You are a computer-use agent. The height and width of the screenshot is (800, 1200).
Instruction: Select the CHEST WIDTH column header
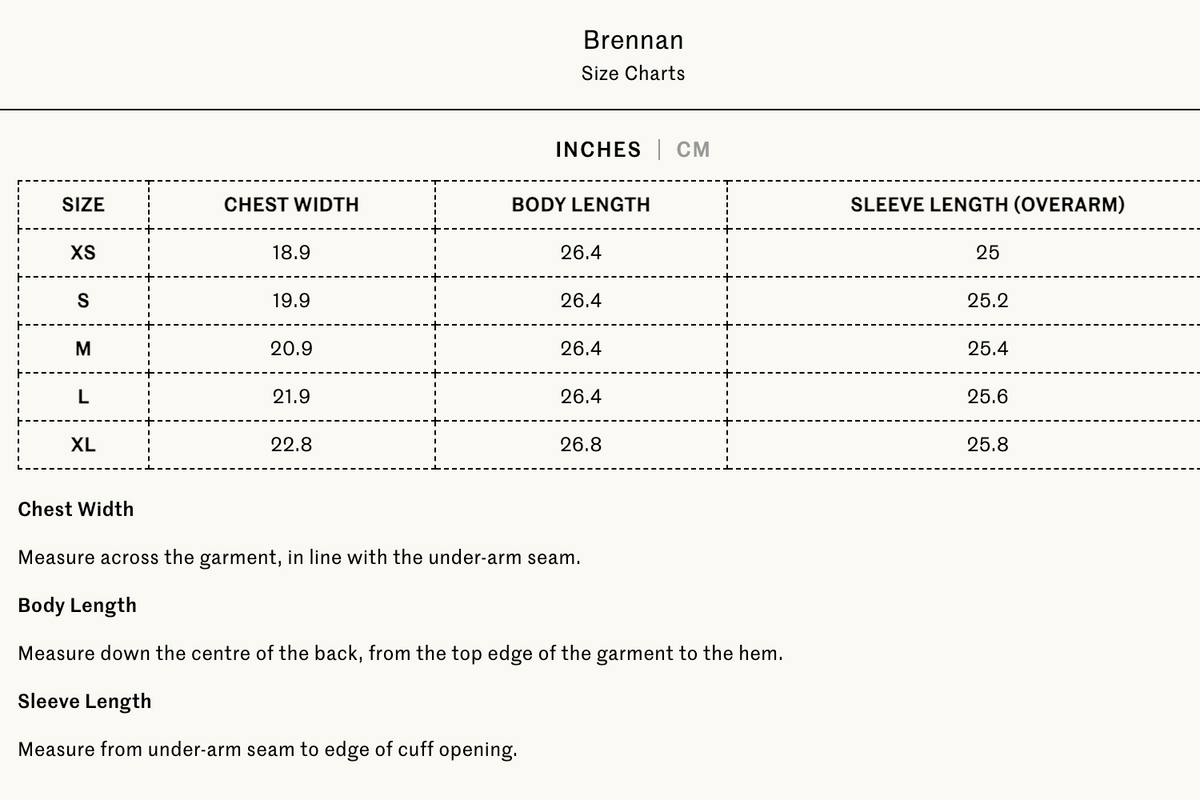tap(291, 205)
